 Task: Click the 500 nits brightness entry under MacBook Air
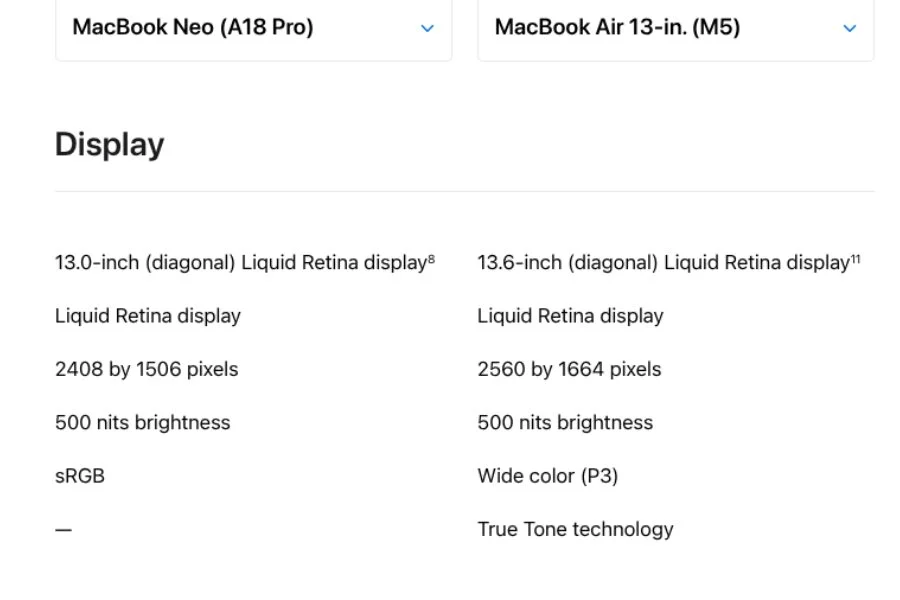point(566,422)
